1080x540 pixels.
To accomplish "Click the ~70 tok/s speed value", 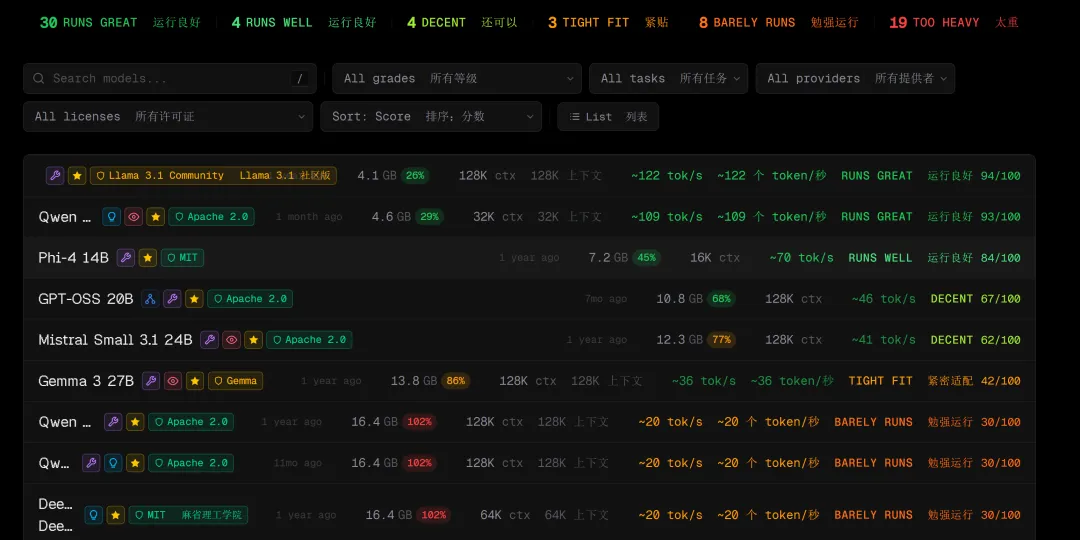I will click(x=801, y=258).
